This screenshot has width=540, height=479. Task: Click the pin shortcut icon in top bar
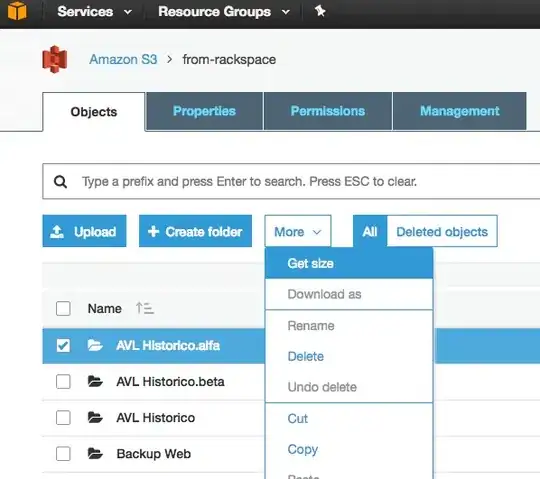pos(320,11)
